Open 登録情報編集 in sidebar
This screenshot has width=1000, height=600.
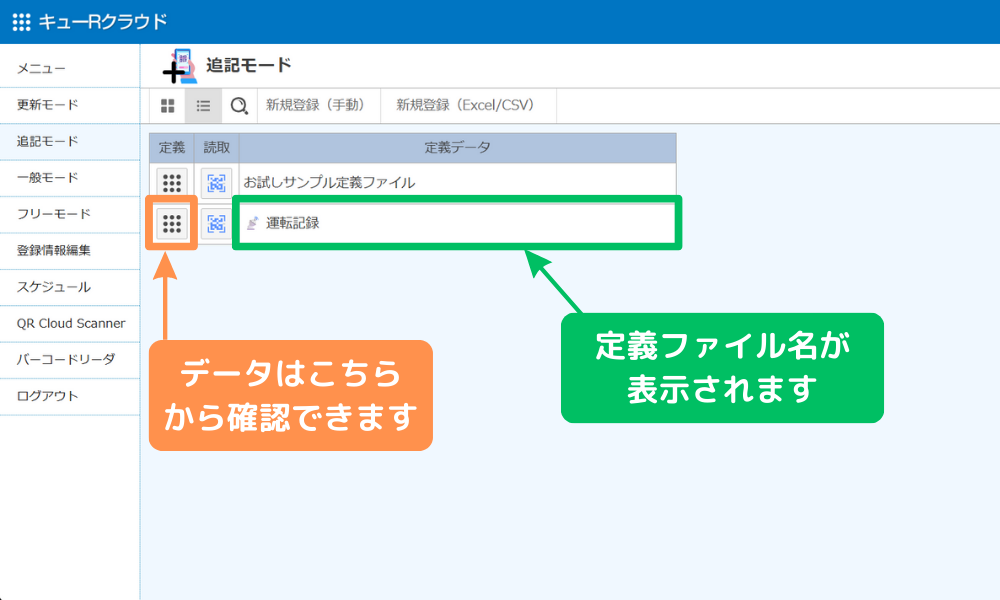(x=70, y=251)
